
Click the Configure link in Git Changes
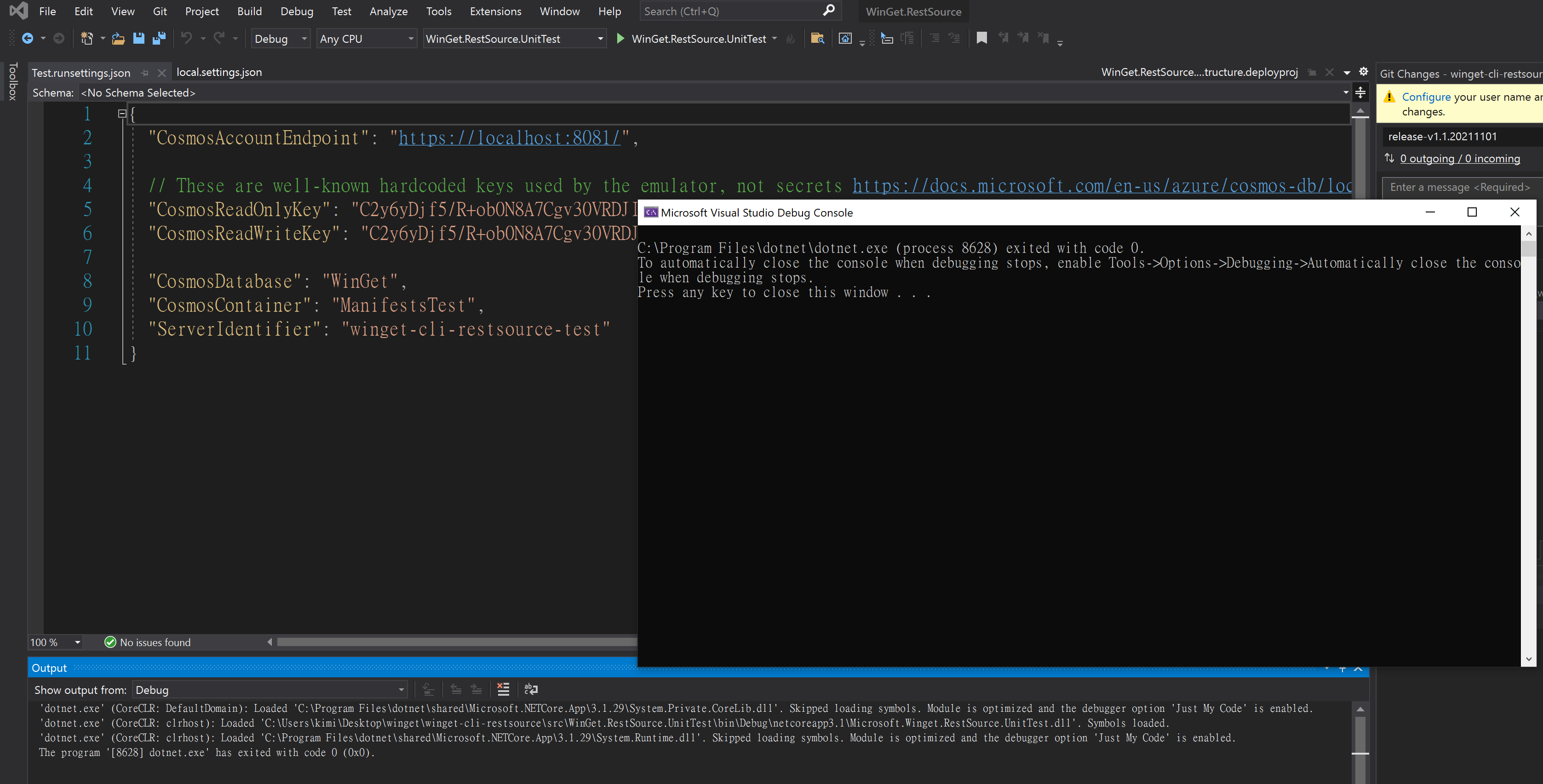click(x=1426, y=97)
